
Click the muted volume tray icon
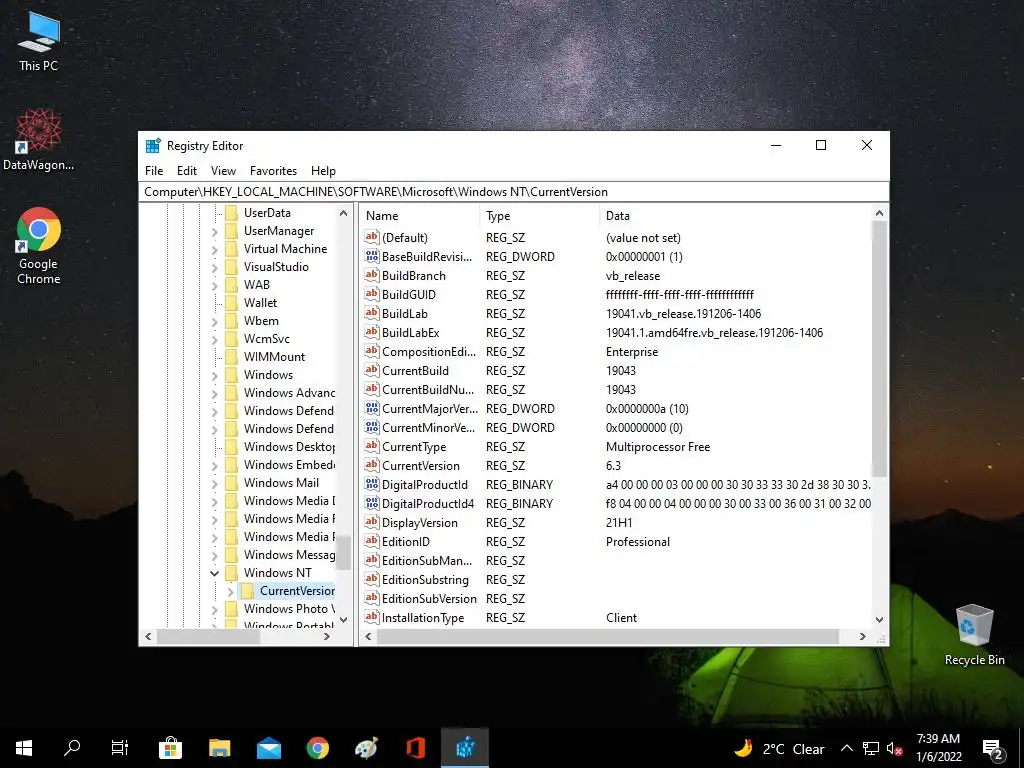click(x=894, y=749)
